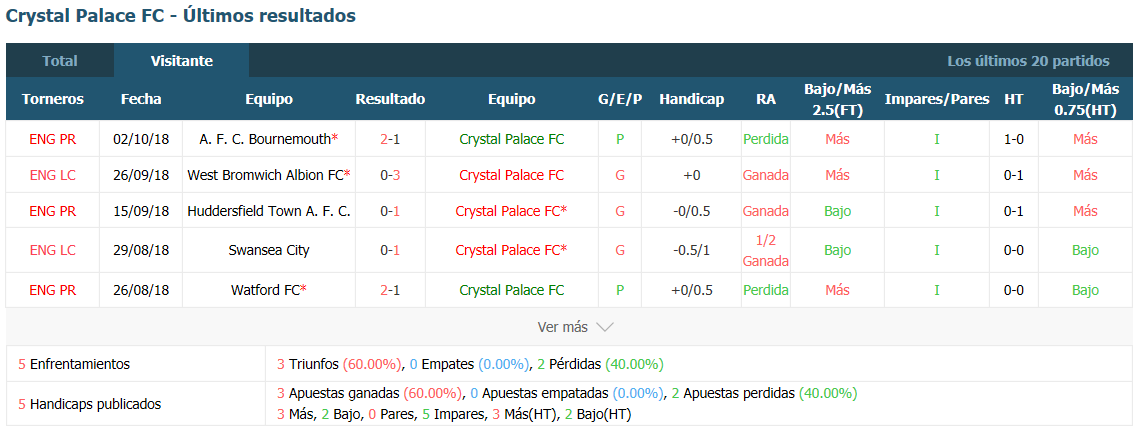
Task: Click the Resultado column header
Action: pyautogui.click(x=390, y=99)
